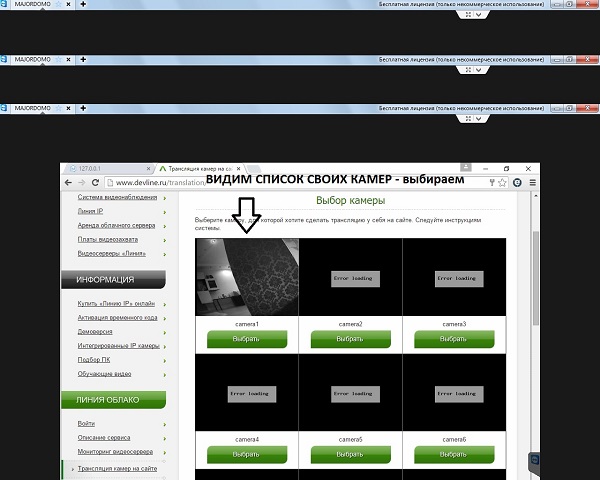Switch to the 127.0.0.1 tab

coord(108,168)
